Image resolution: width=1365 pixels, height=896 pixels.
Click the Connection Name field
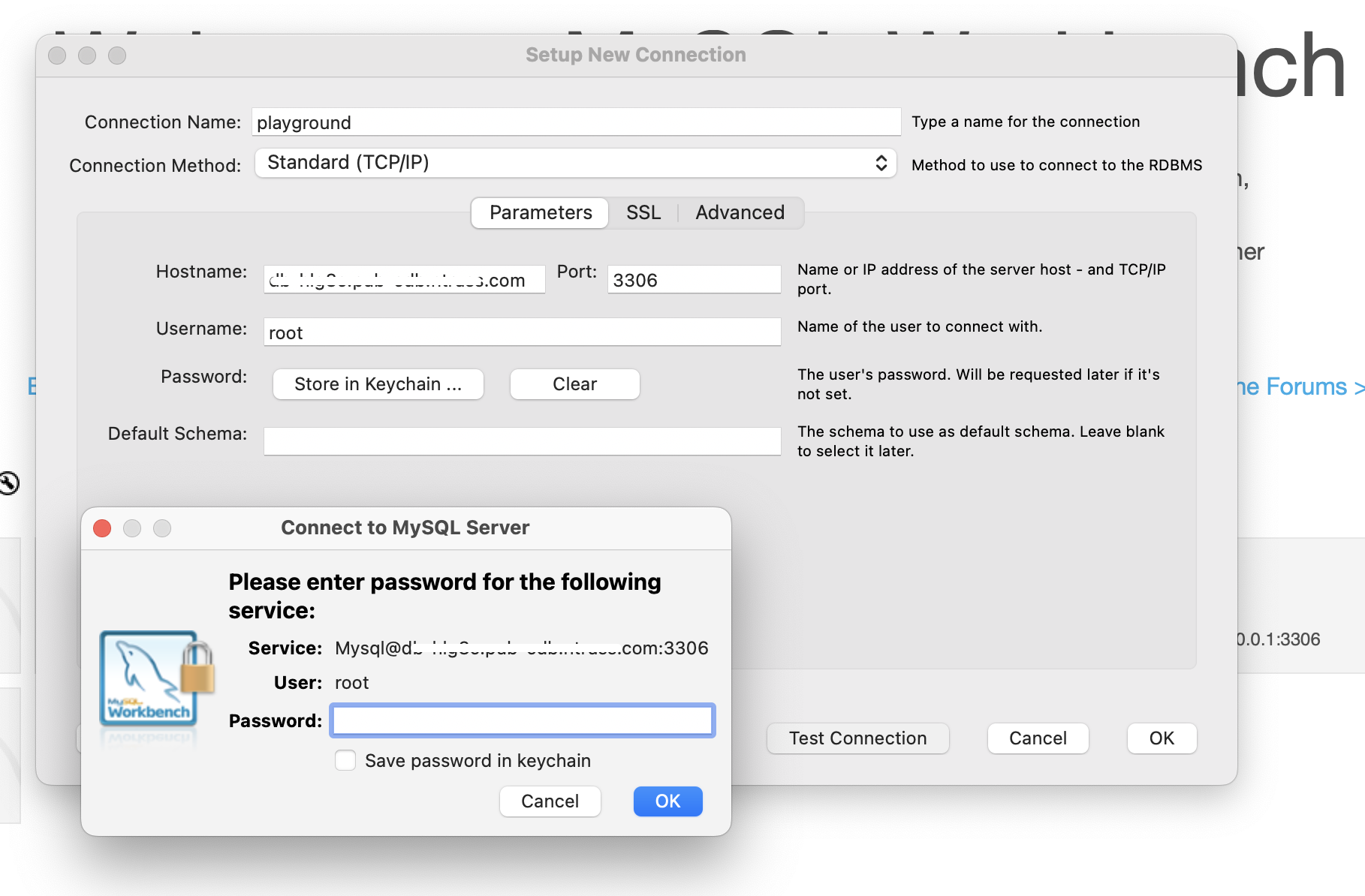(x=576, y=122)
